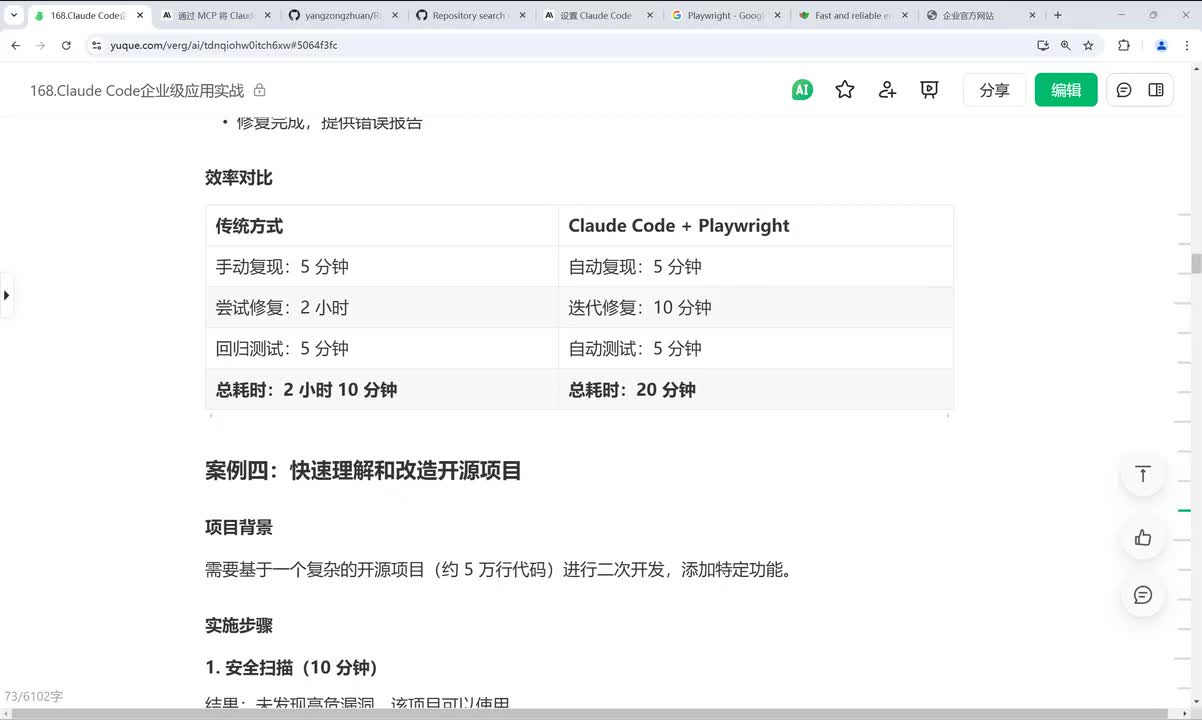The height and width of the screenshot is (720, 1202).
Task: Click the site information icon in address bar
Action: coord(97,45)
